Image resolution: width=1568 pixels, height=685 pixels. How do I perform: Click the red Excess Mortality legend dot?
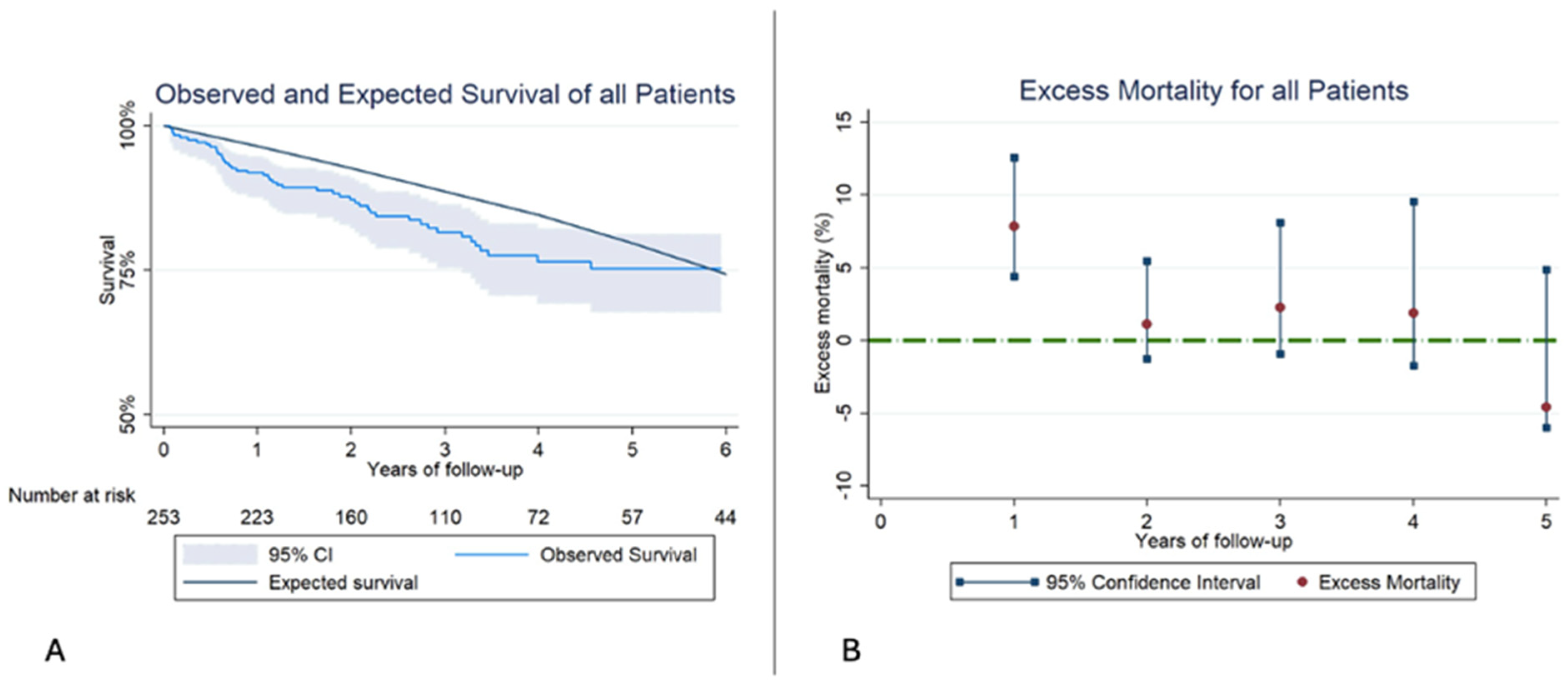1302,583
